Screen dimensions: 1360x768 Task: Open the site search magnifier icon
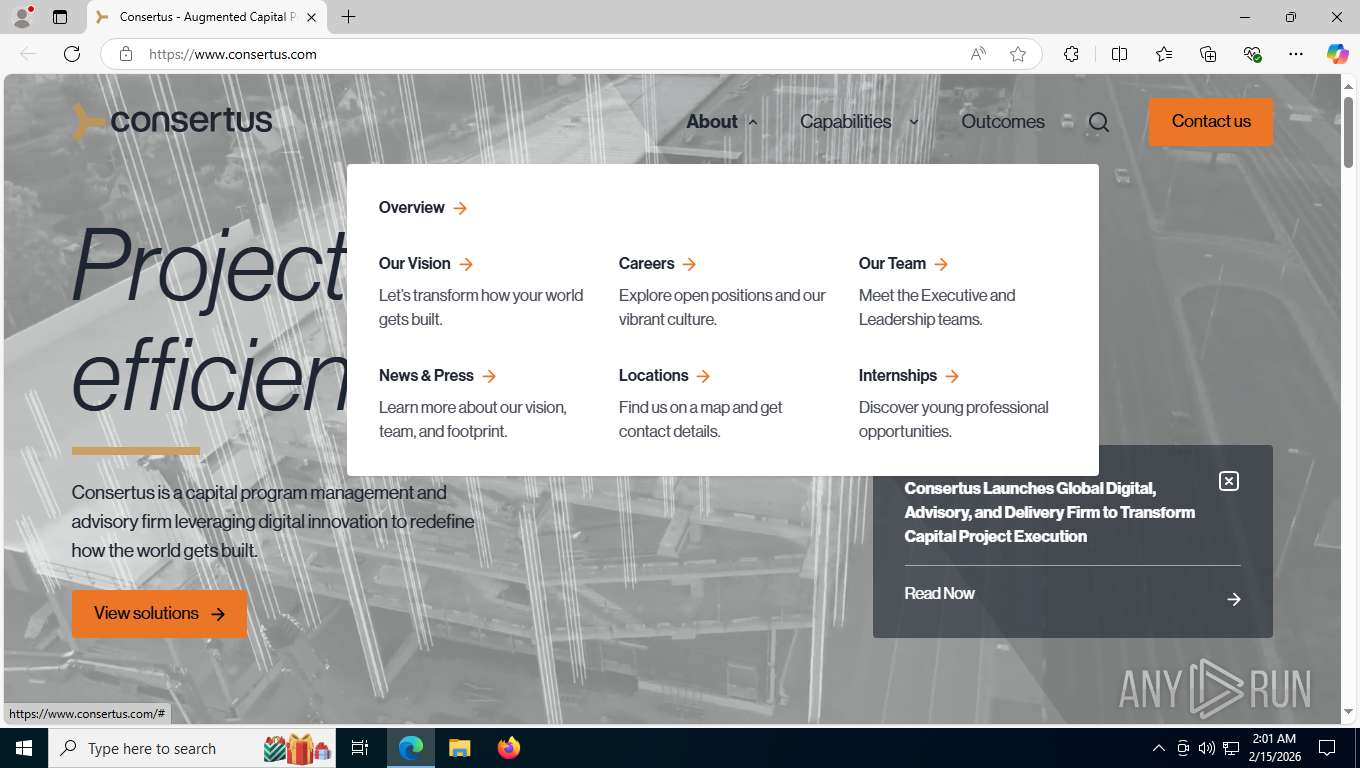coord(1099,122)
